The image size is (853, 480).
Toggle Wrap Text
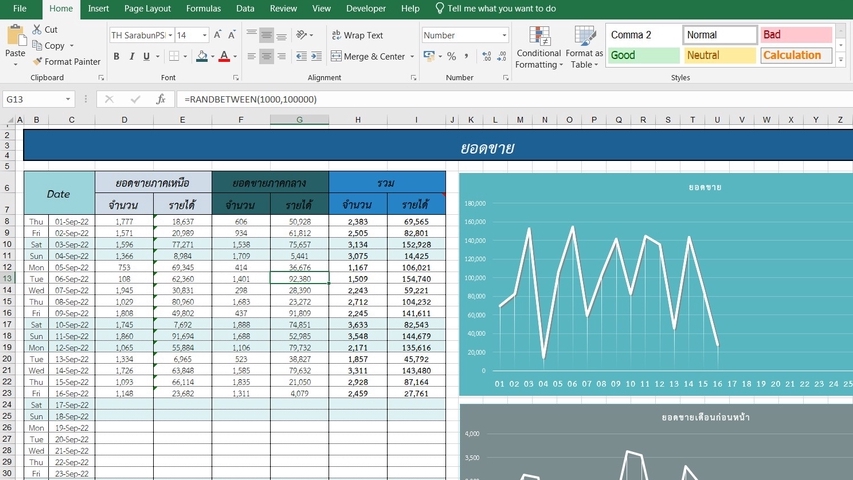click(357, 35)
